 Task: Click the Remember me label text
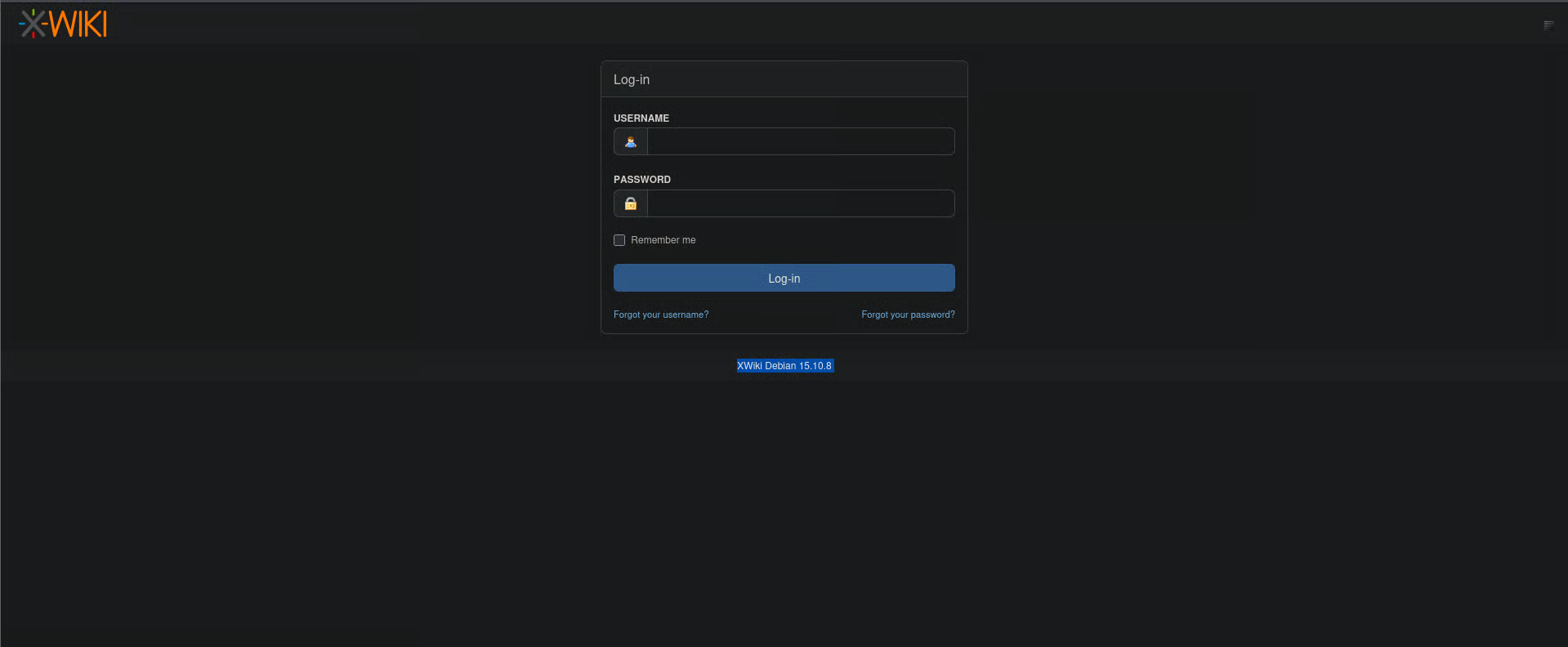[663, 240]
